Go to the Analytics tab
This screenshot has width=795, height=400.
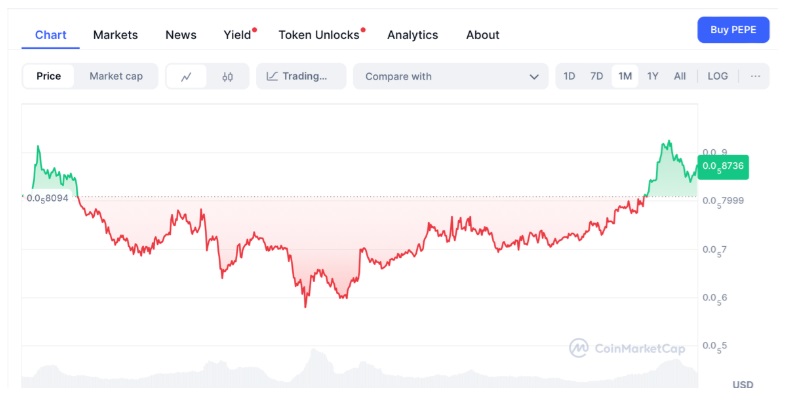(412, 34)
